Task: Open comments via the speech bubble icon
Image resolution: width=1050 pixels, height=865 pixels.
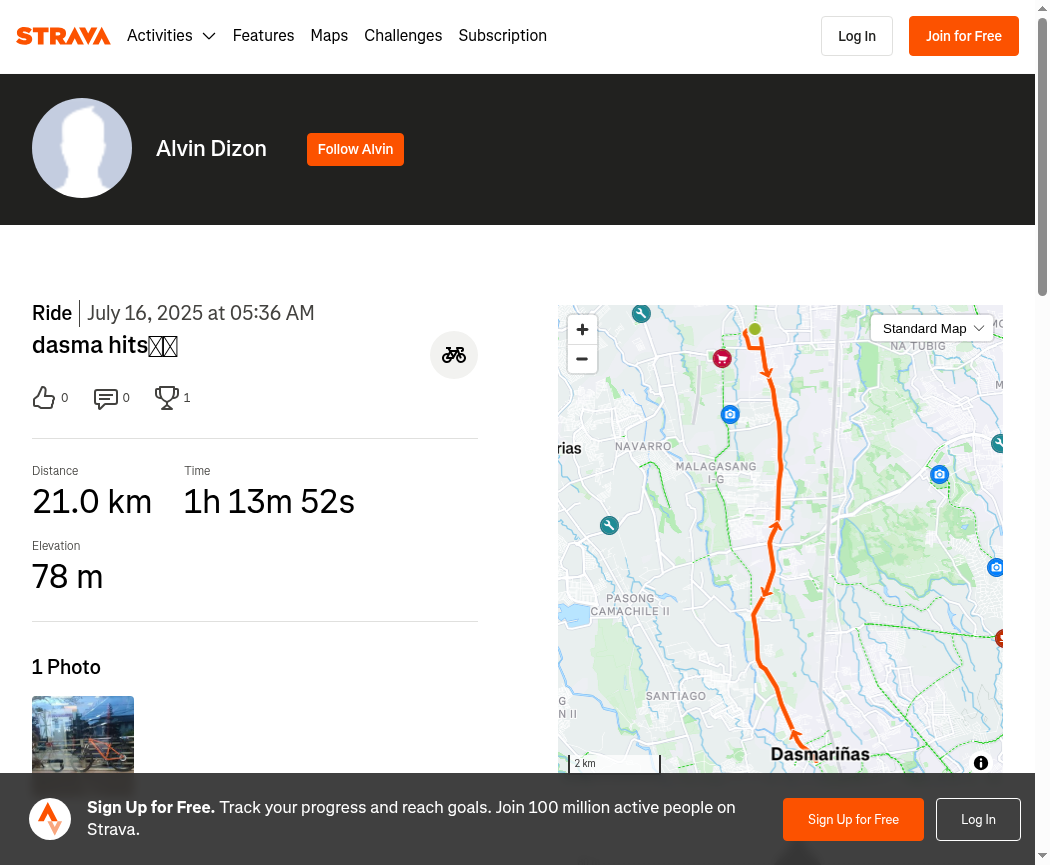Action: point(106,398)
